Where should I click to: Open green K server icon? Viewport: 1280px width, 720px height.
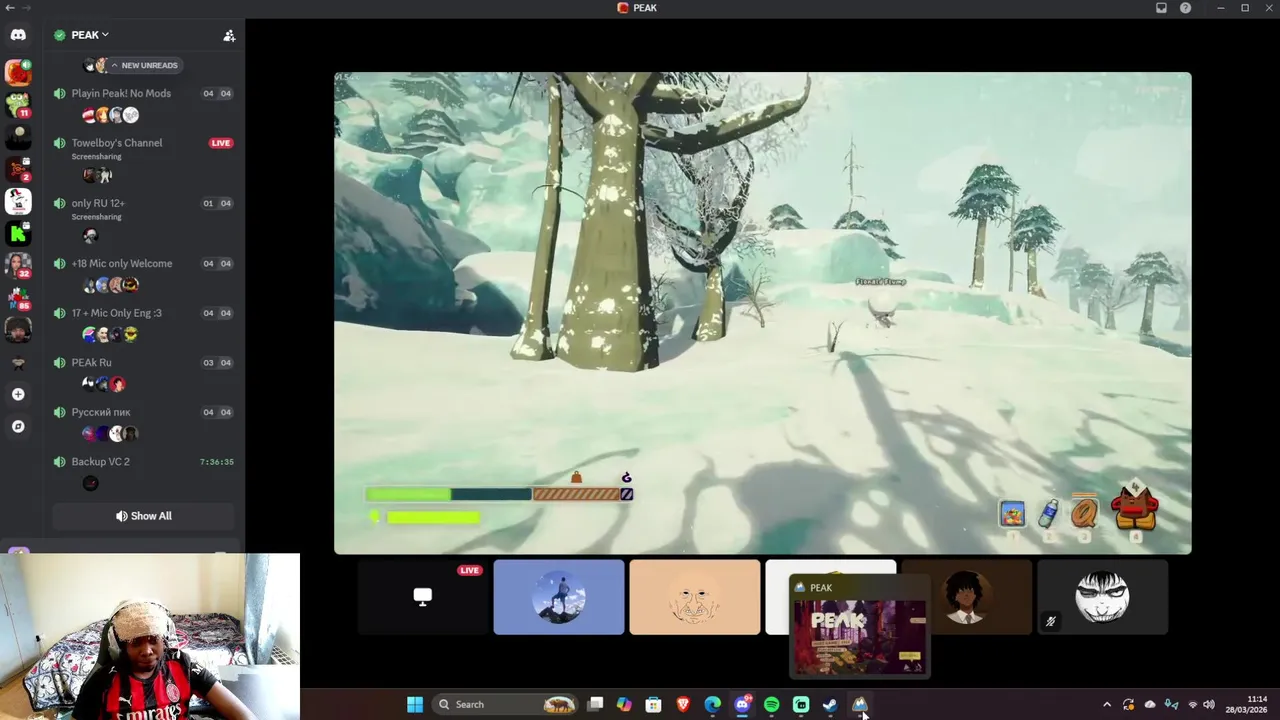(x=18, y=233)
